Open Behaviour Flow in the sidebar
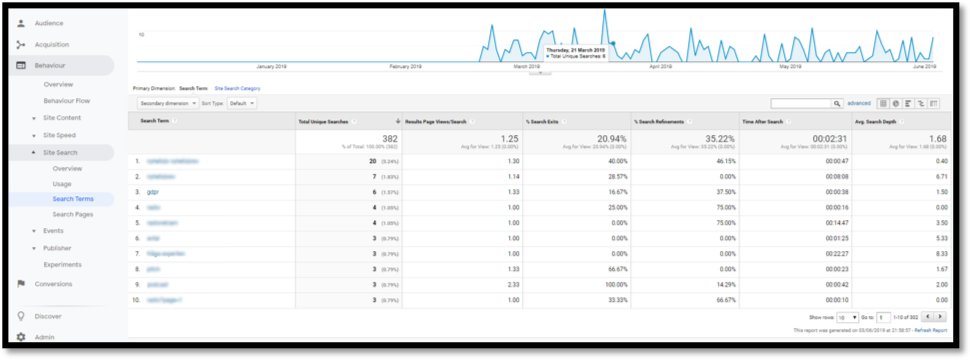 pyautogui.click(x=67, y=100)
